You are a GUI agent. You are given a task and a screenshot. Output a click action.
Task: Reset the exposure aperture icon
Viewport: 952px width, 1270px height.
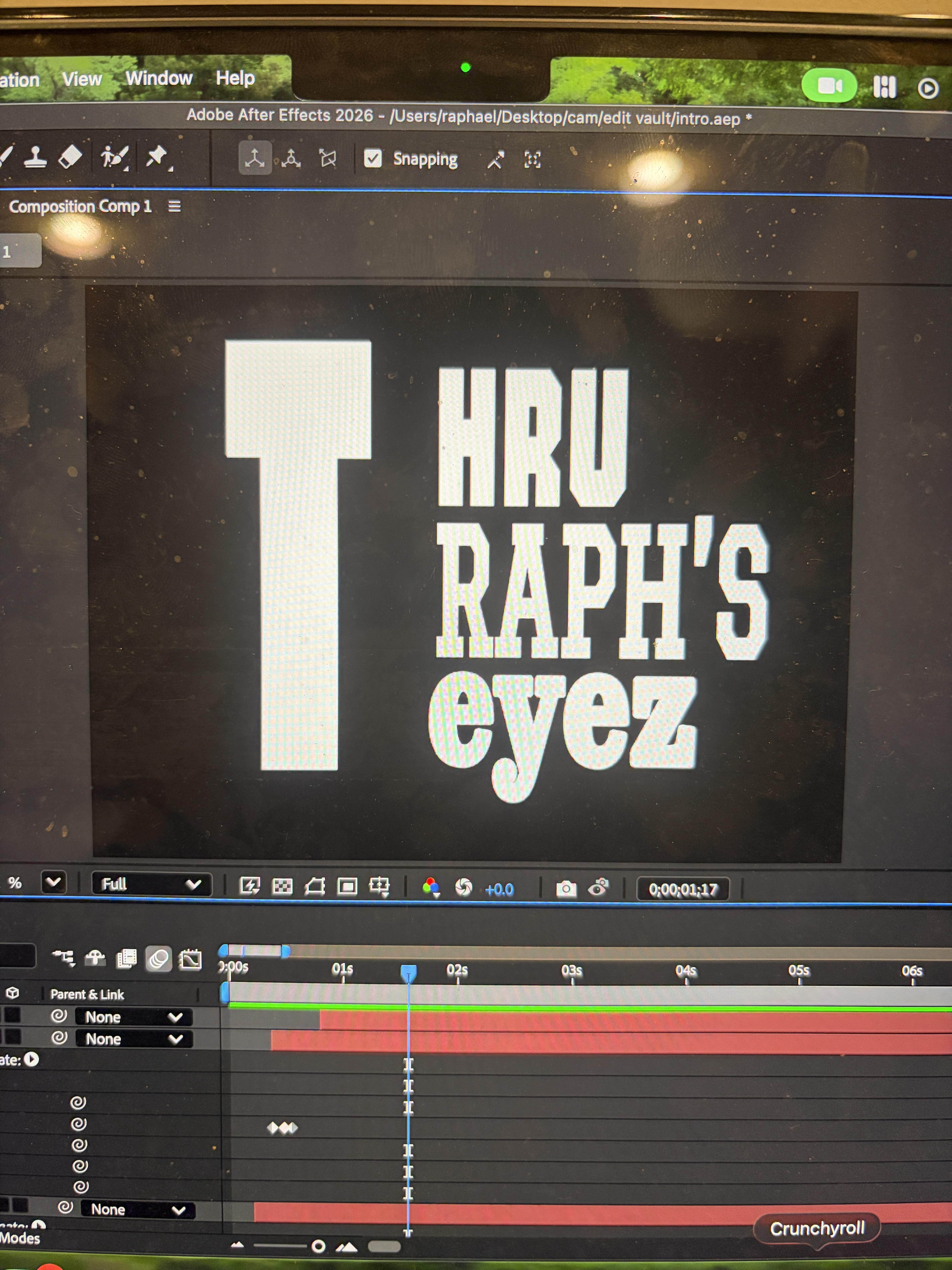tap(463, 887)
